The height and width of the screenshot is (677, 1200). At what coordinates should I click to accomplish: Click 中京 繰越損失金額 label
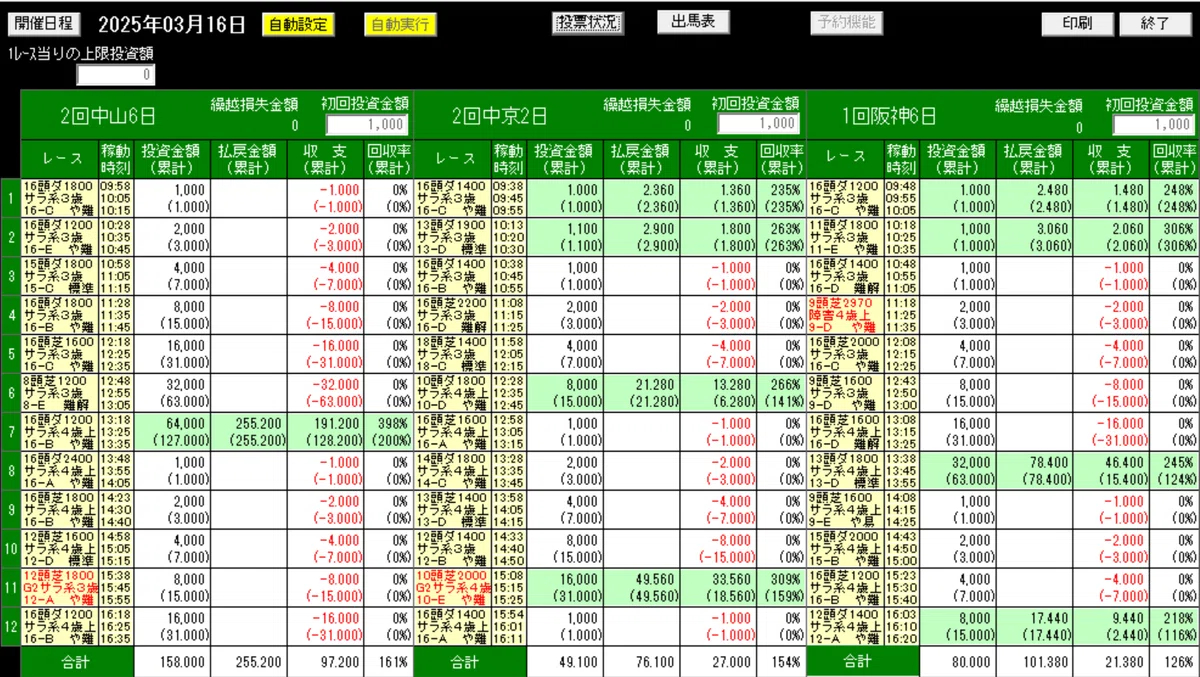[x=646, y=104]
